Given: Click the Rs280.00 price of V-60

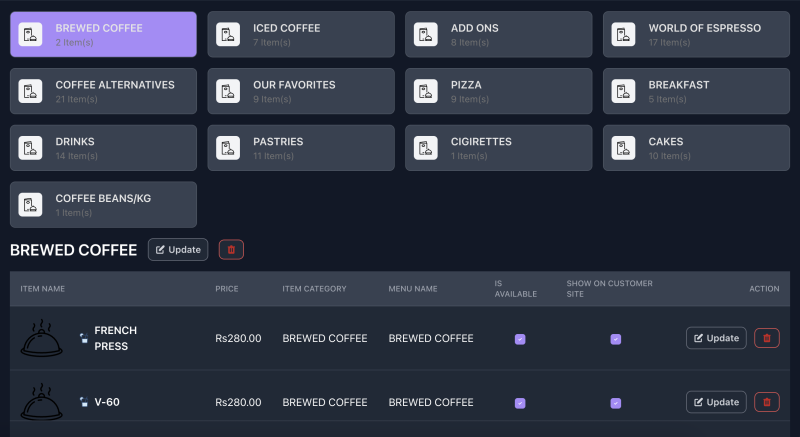Looking at the screenshot, I should coord(238,402).
